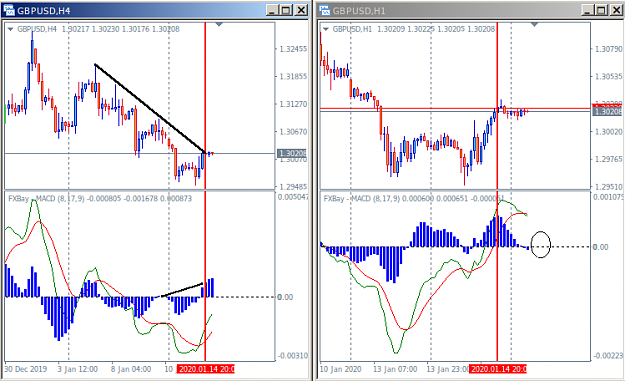Click the H4 current price label 1.30208
This screenshot has height=381, width=625.
[x=292, y=153]
